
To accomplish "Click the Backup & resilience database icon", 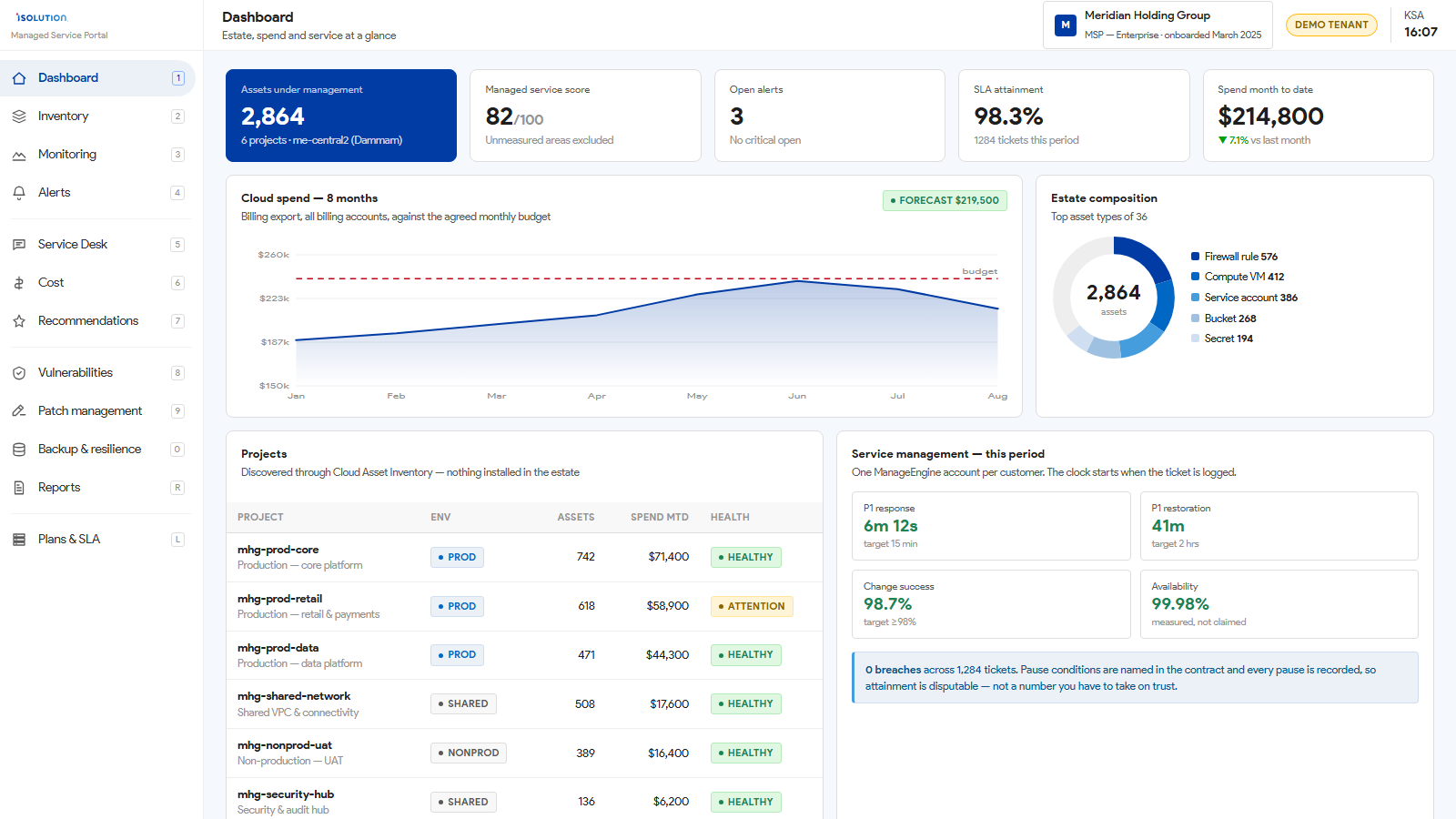I will pyautogui.click(x=19, y=450).
